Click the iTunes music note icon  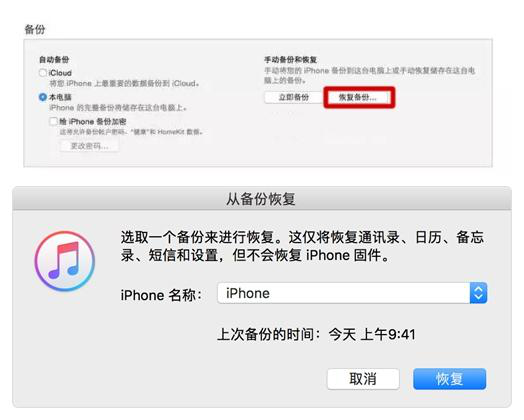(65, 261)
